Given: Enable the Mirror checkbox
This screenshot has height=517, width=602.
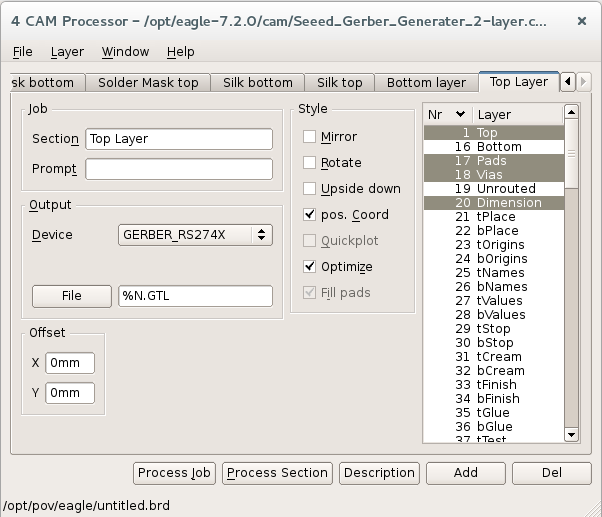Looking at the screenshot, I should (x=310, y=137).
